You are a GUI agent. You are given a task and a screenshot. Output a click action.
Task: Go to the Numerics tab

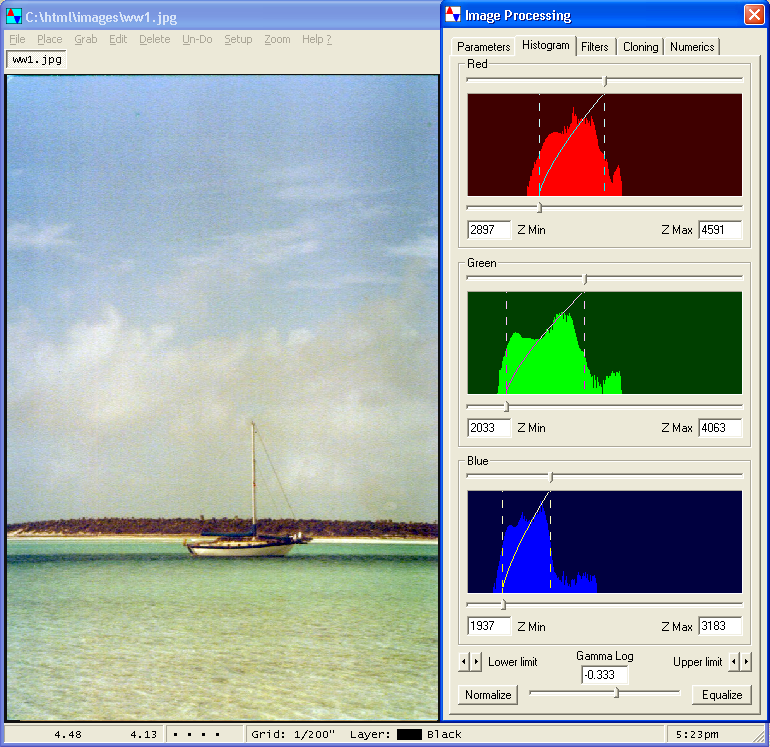[x=692, y=47]
